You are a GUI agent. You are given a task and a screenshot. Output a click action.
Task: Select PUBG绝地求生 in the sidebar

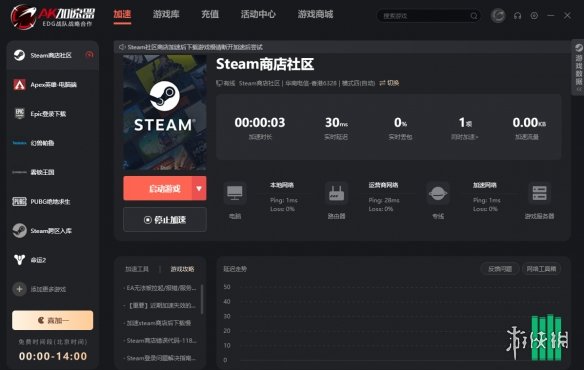point(53,202)
